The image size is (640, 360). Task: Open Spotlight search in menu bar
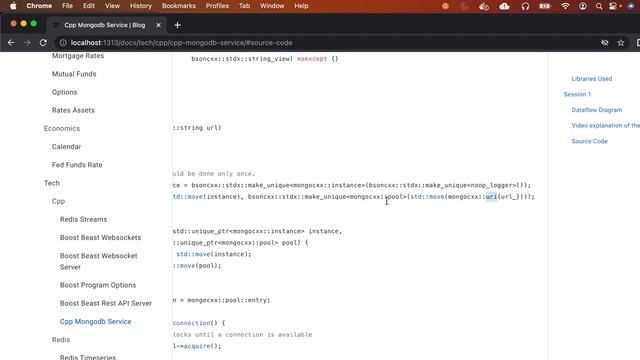[599, 6]
